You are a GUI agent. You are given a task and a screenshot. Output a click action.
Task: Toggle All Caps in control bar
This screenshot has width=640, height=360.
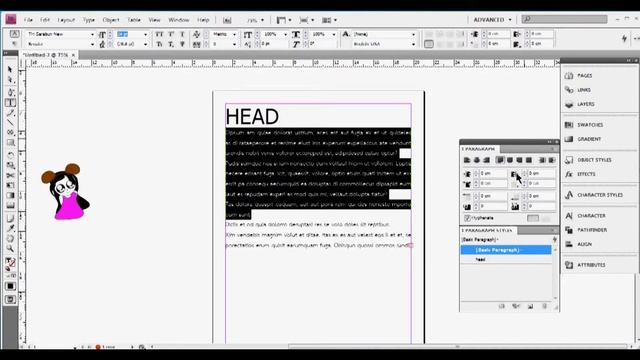[159, 34]
